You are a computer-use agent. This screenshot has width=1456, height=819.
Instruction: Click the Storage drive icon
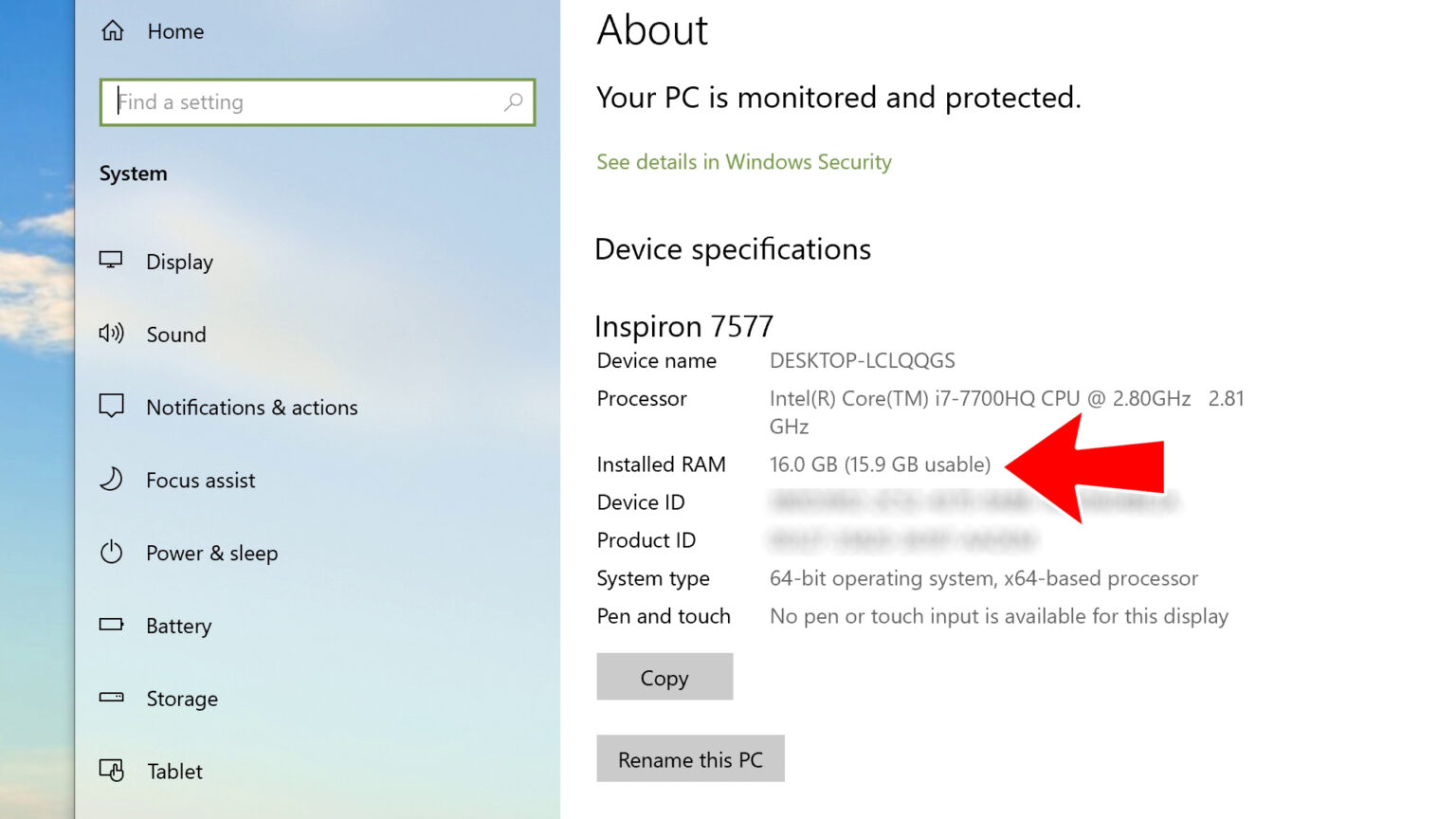(112, 699)
